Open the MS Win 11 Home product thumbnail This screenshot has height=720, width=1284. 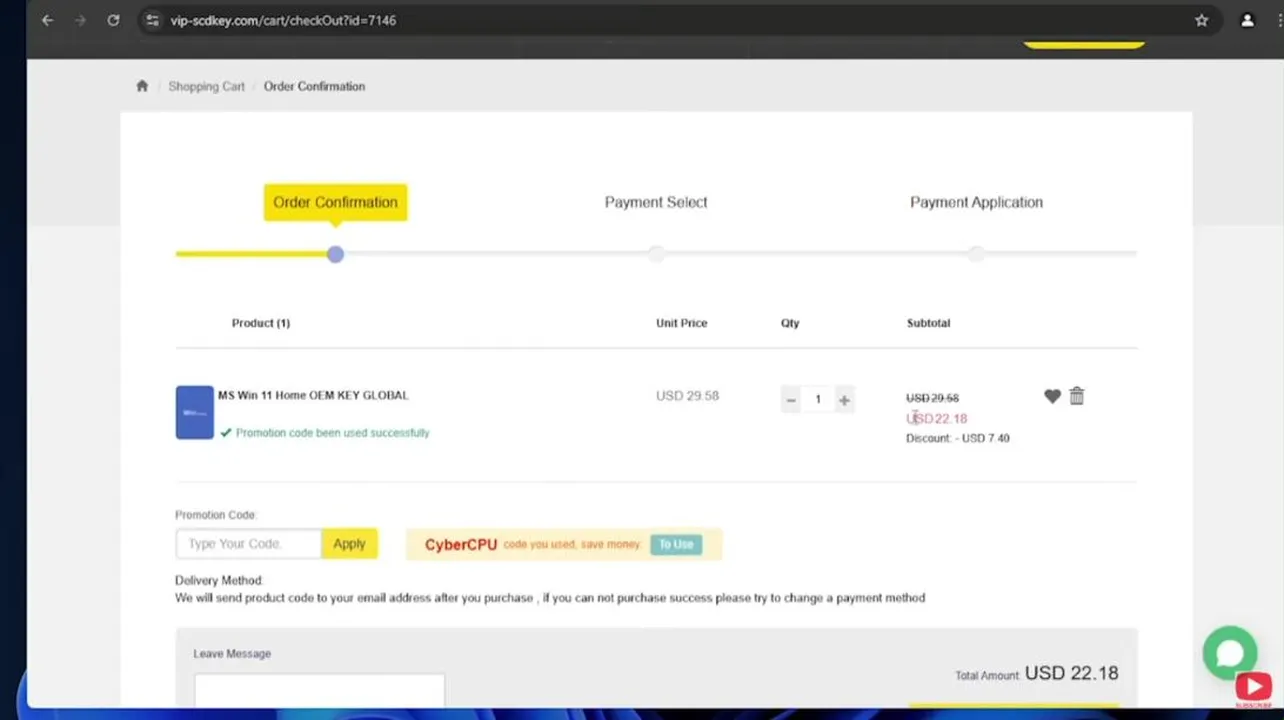[x=195, y=412]
